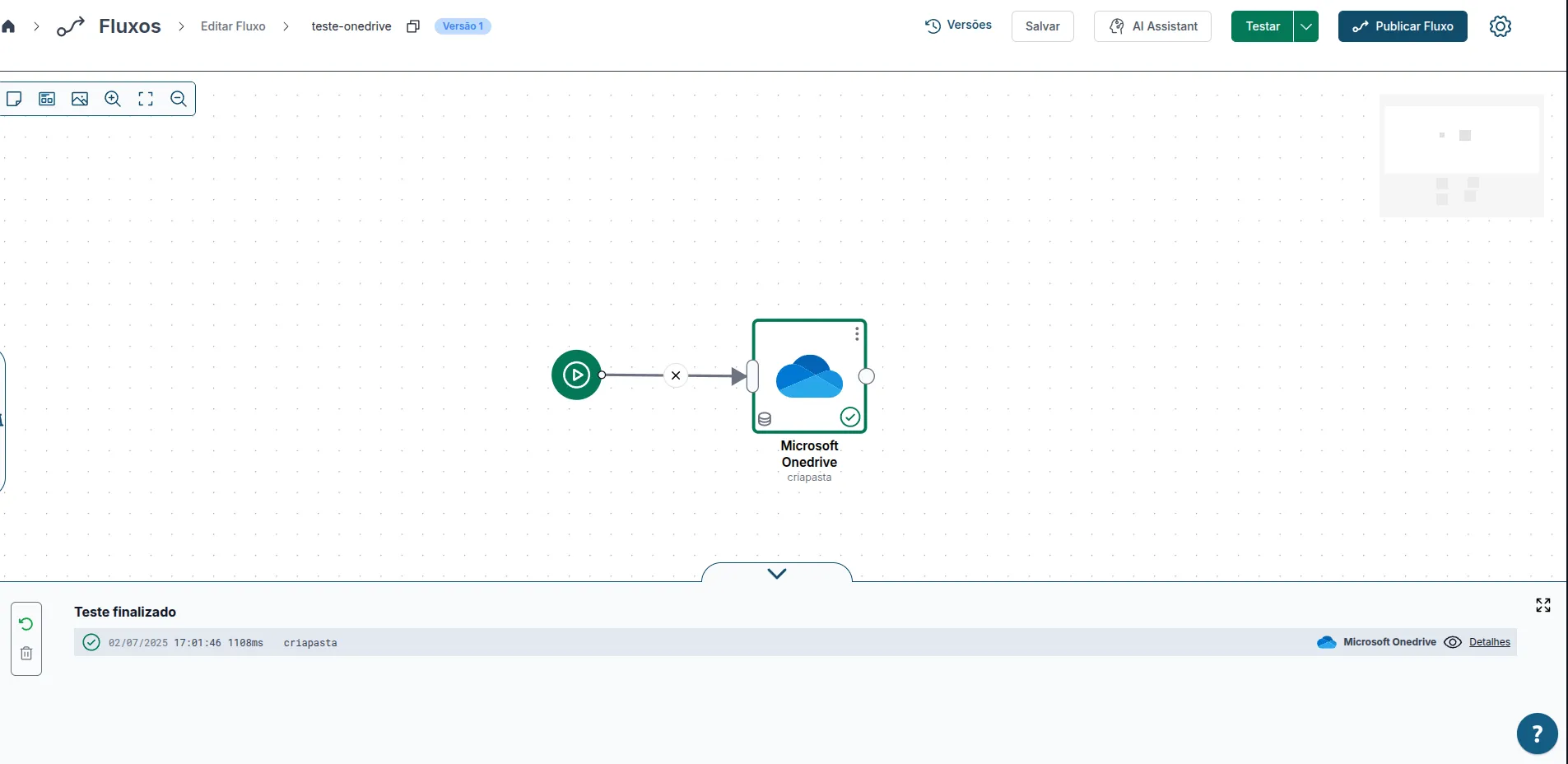This screenshot has height=764, width=1568.
Task: Click the teste-onedrive flow name
Action: pos(351,26)
